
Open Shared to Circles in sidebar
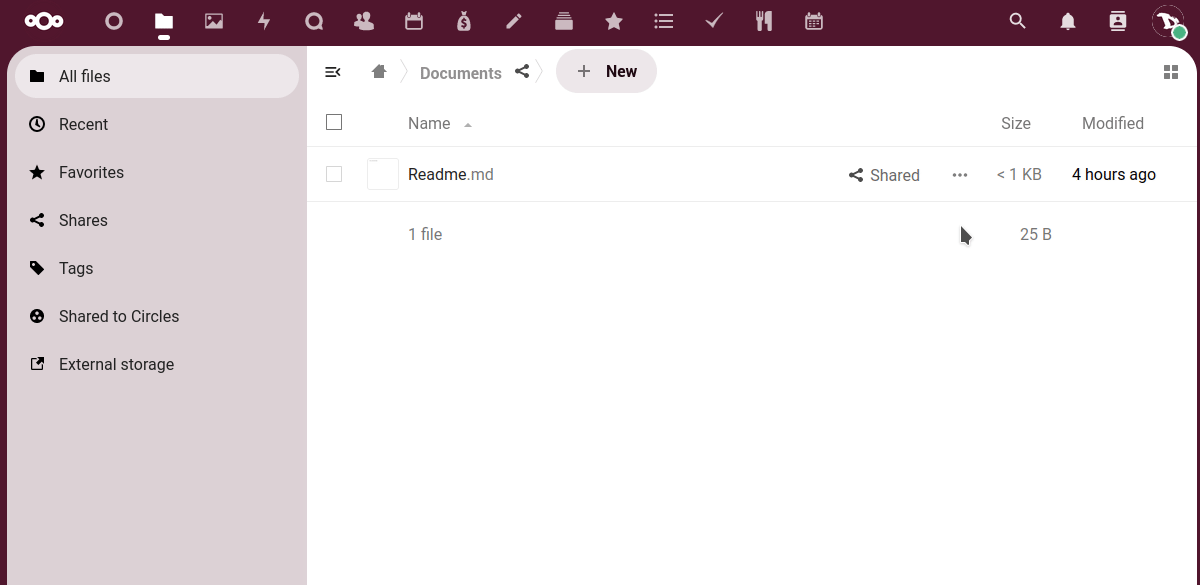(118, 316)
